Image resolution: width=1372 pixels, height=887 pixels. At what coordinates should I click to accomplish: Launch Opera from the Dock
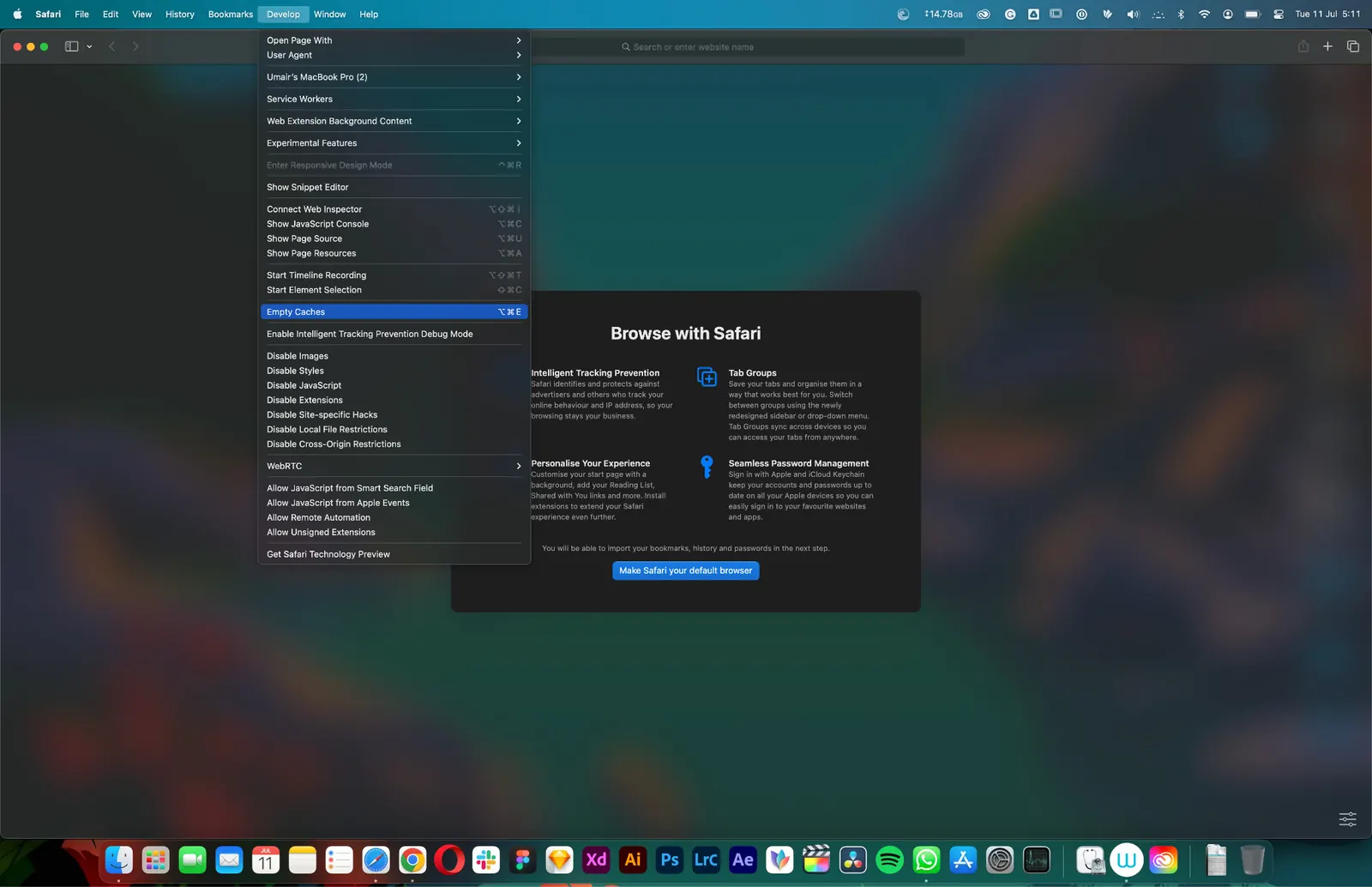pos(449,860)
